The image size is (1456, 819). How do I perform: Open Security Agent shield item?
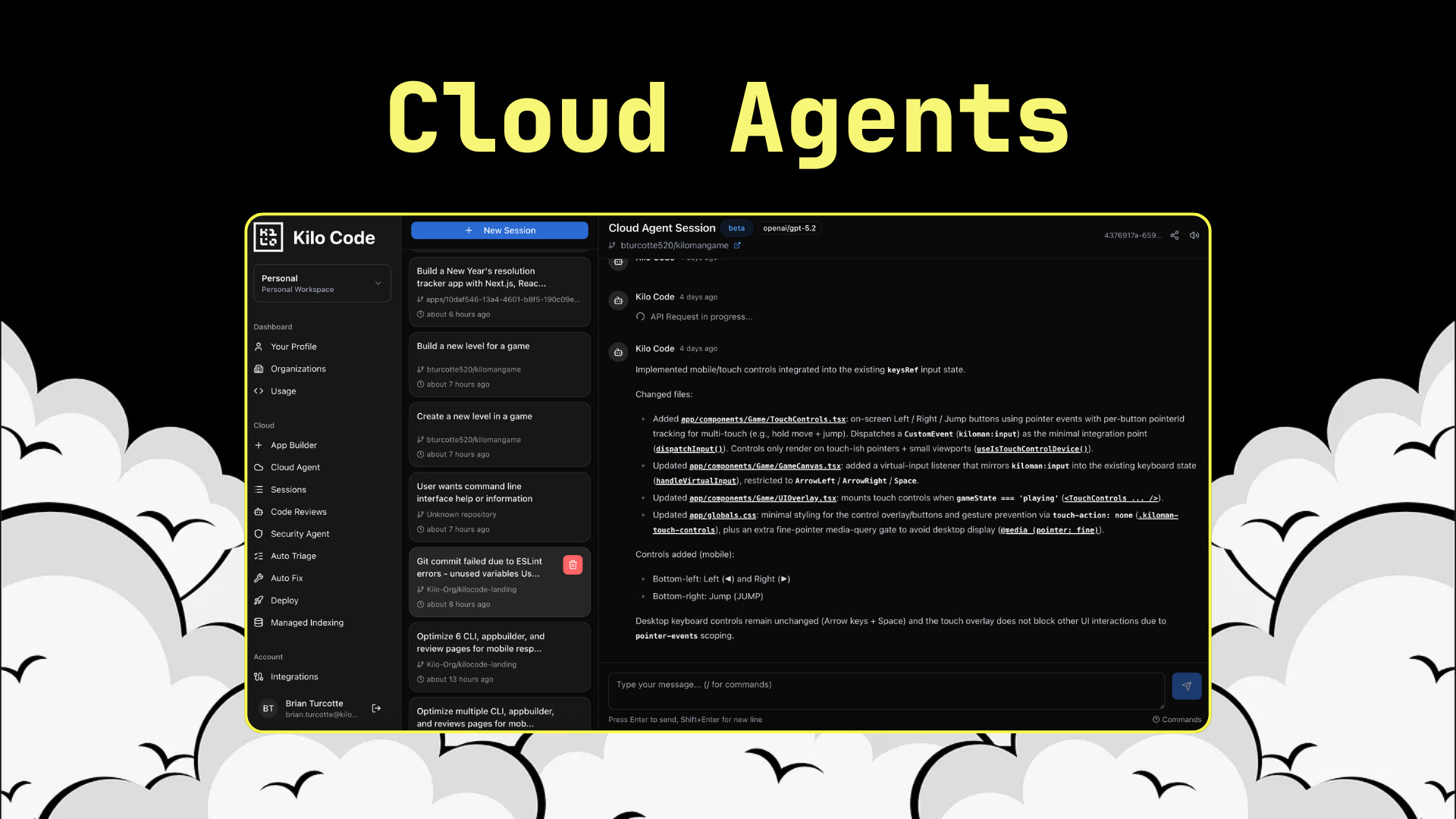300,534
